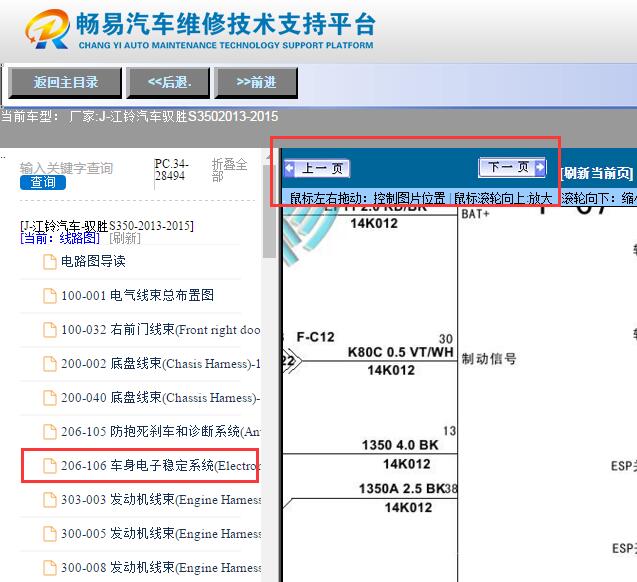Click the document icon beside 100-032
Screen dimensions: 637x582
pos(50,330)
